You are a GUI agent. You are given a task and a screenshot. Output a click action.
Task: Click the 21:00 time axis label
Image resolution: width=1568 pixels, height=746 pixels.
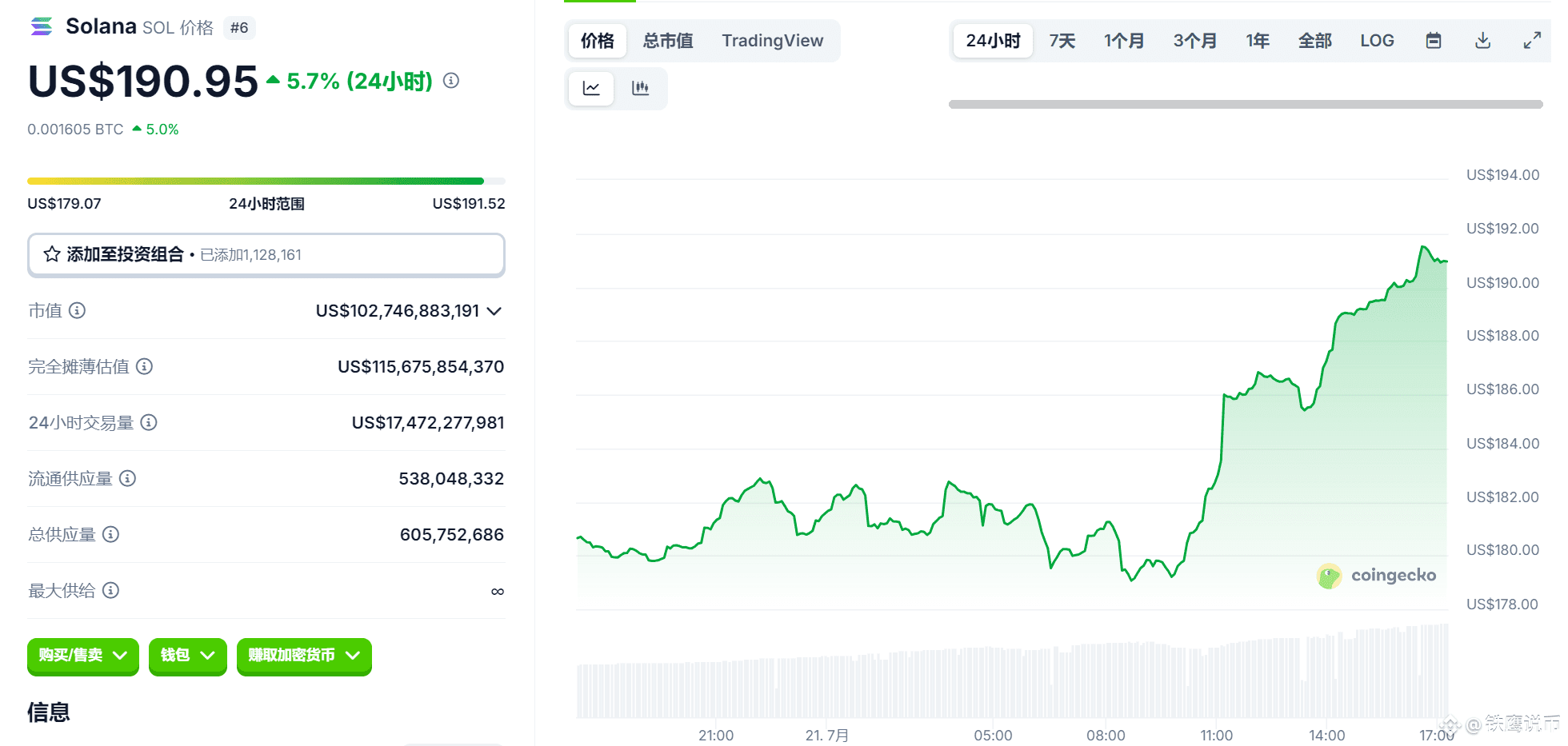click(716, 736)
